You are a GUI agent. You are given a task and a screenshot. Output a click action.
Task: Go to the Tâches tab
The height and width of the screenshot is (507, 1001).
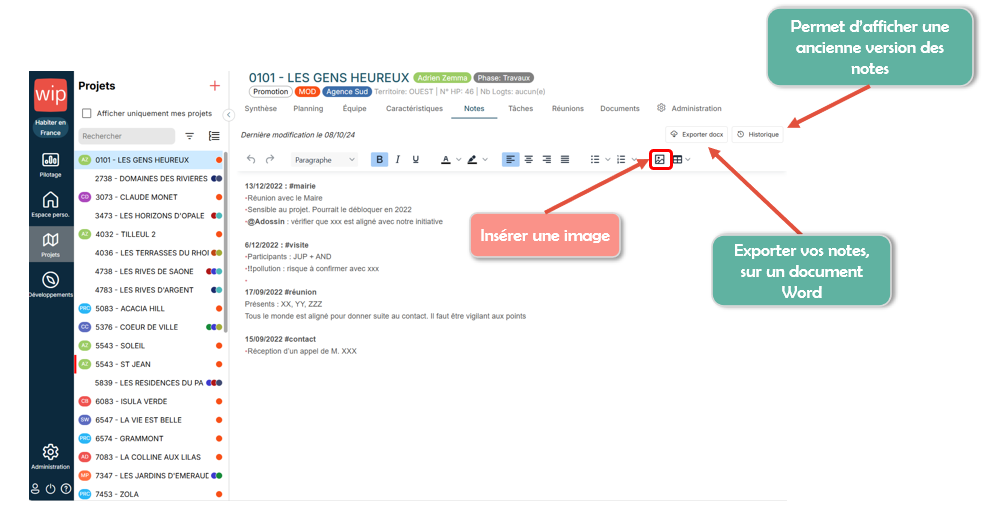coord(520,109)
